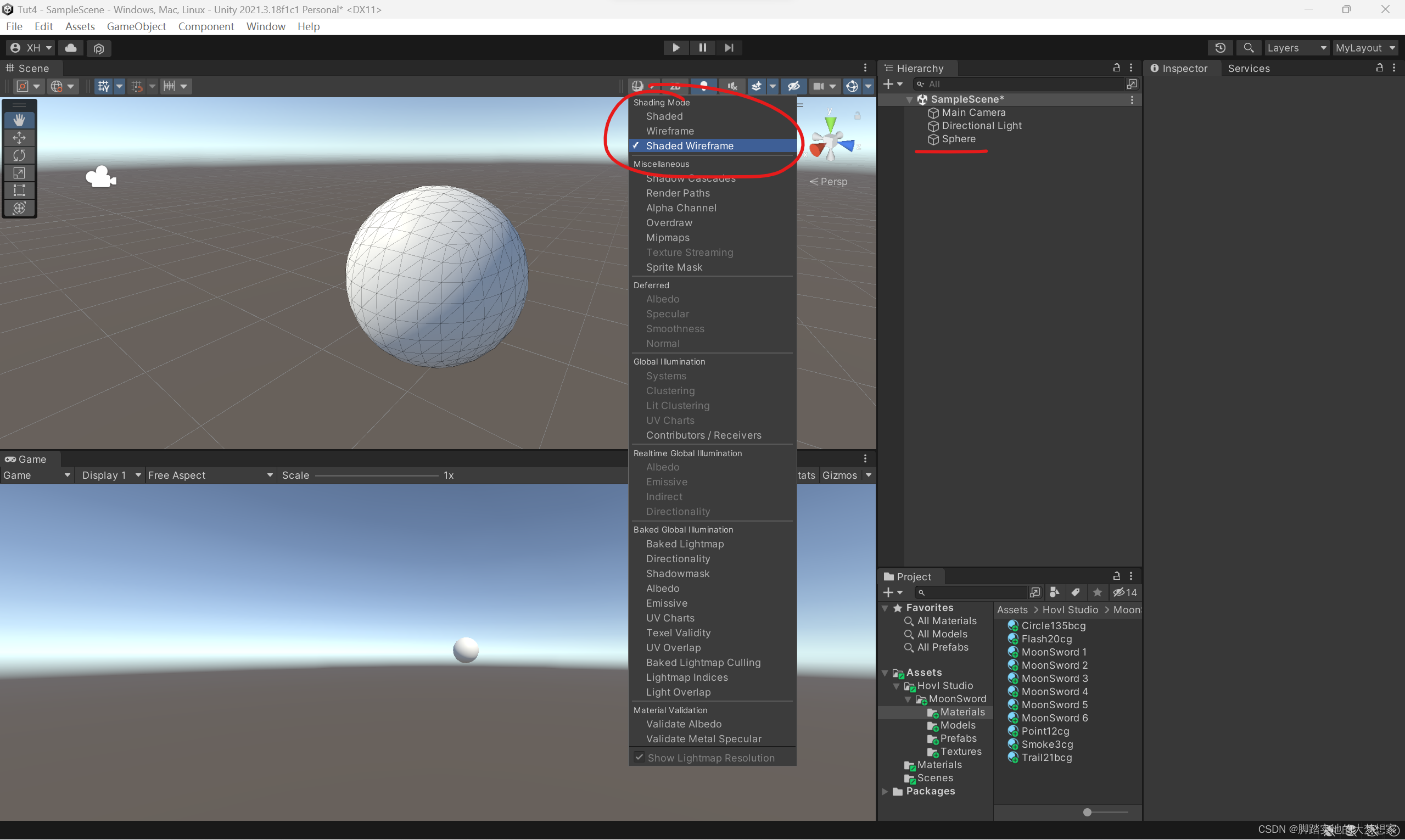Open Unity cloud services icon
Image resolution: width=1405 pixels, height=840 pixels.
71,48
